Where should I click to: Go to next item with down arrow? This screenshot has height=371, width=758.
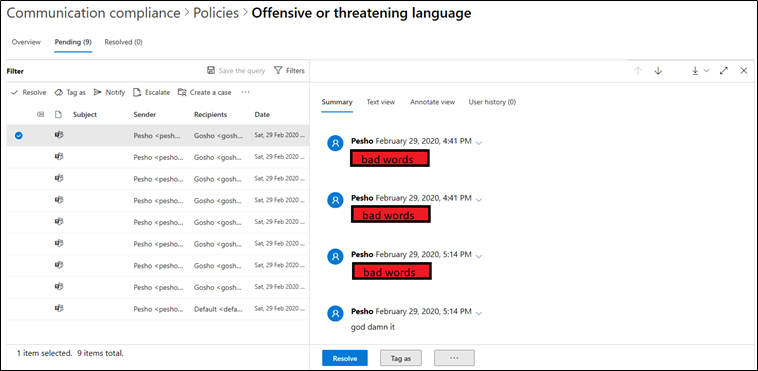click(658, 71)
